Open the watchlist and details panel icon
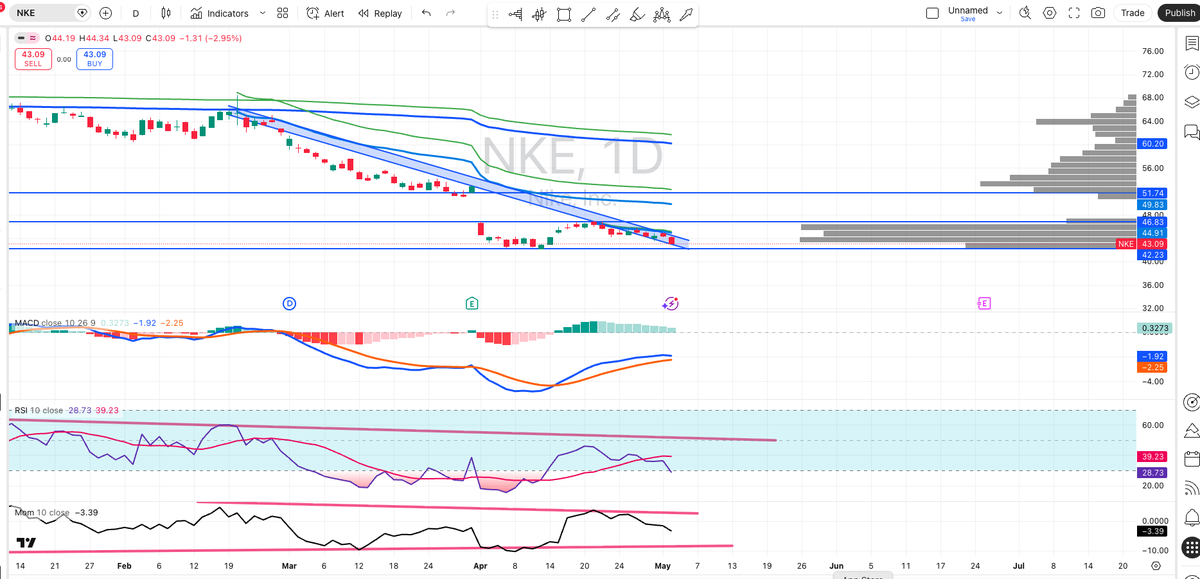 tap(1190, 43)
